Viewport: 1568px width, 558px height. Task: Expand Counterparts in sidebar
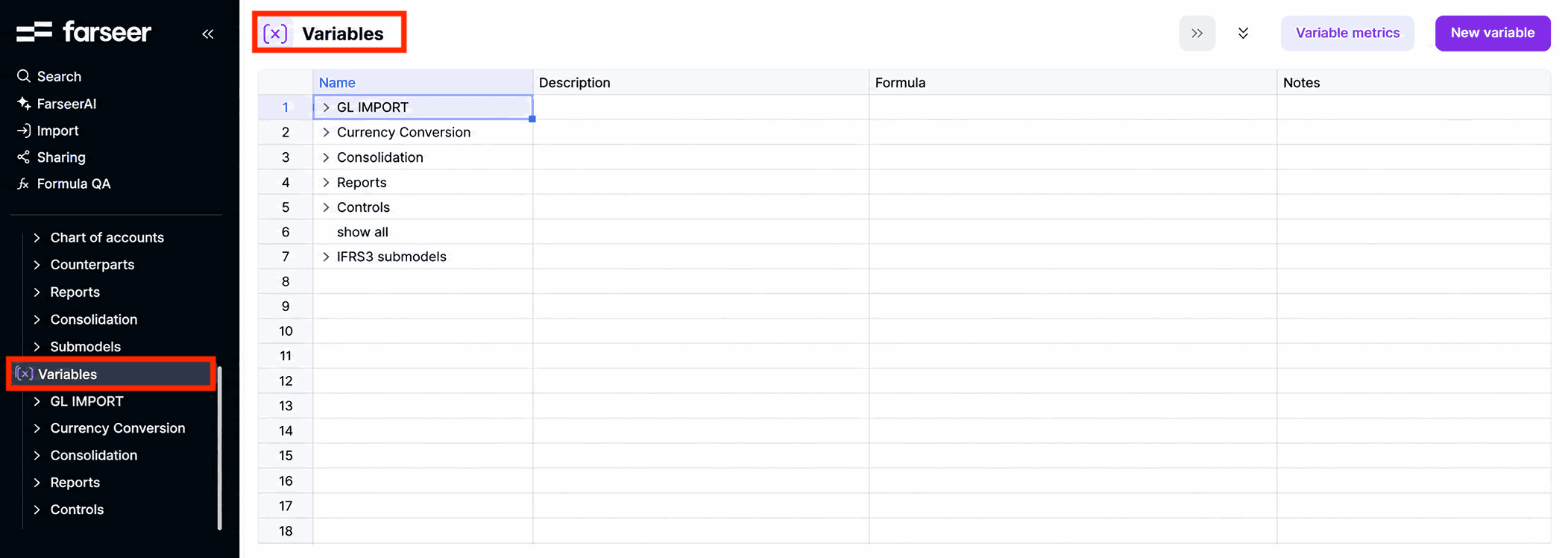click(37, 265)
